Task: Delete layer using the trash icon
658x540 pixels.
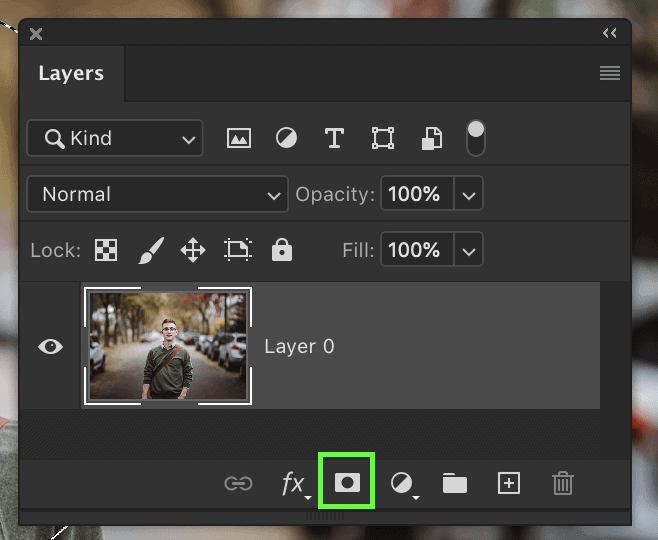Action: pos(563,484)
